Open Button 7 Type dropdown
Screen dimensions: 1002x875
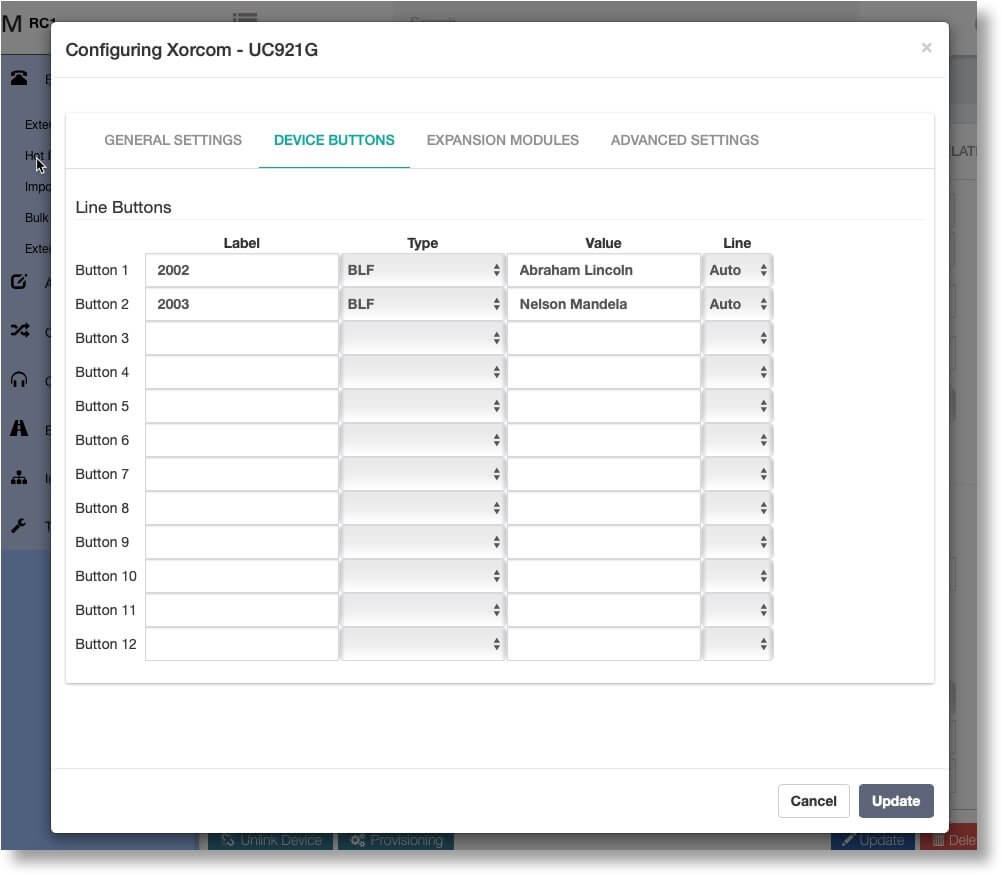point(422,474)
